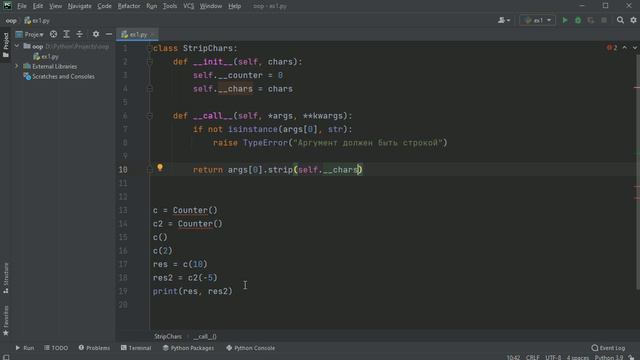Expand all in Project panel
The width and height of the screenshot is (640, 360).
[x=67, y=34]
